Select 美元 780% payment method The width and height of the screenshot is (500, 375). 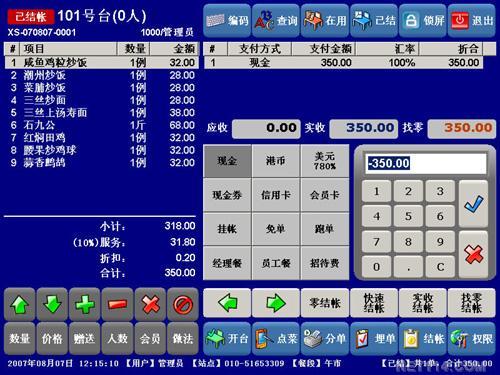(x=325, y=161)
